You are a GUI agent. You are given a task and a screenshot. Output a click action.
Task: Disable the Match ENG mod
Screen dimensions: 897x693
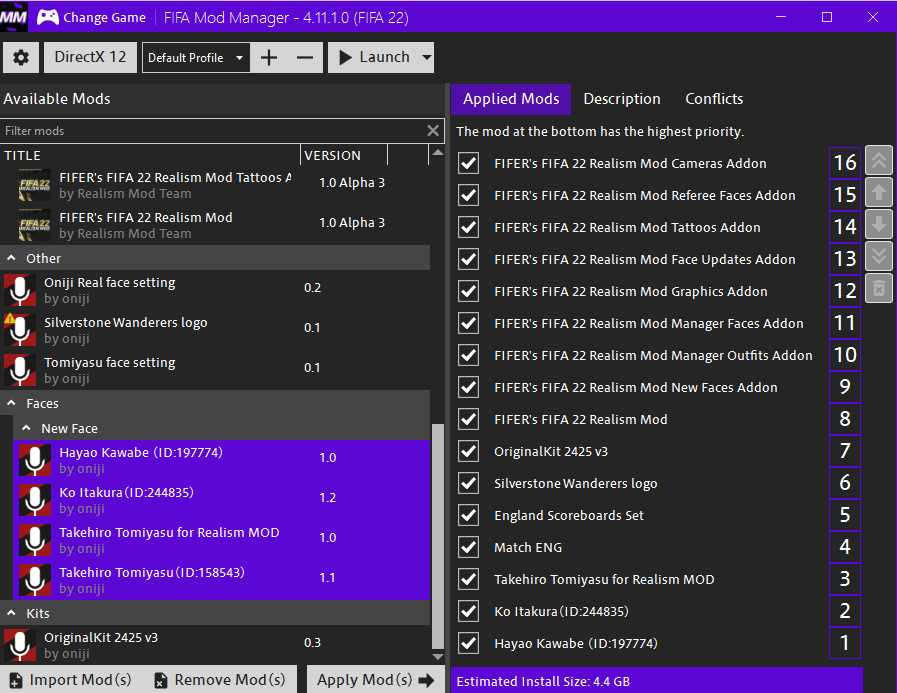469,548
